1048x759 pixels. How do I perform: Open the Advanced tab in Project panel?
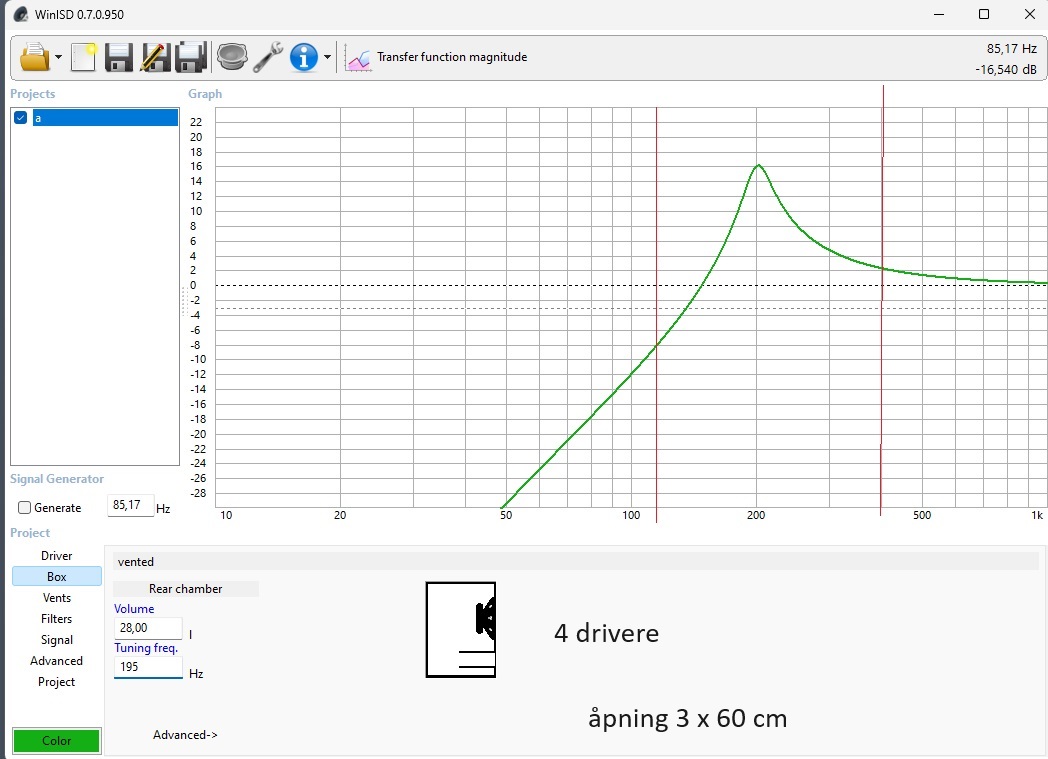(56, 661)
